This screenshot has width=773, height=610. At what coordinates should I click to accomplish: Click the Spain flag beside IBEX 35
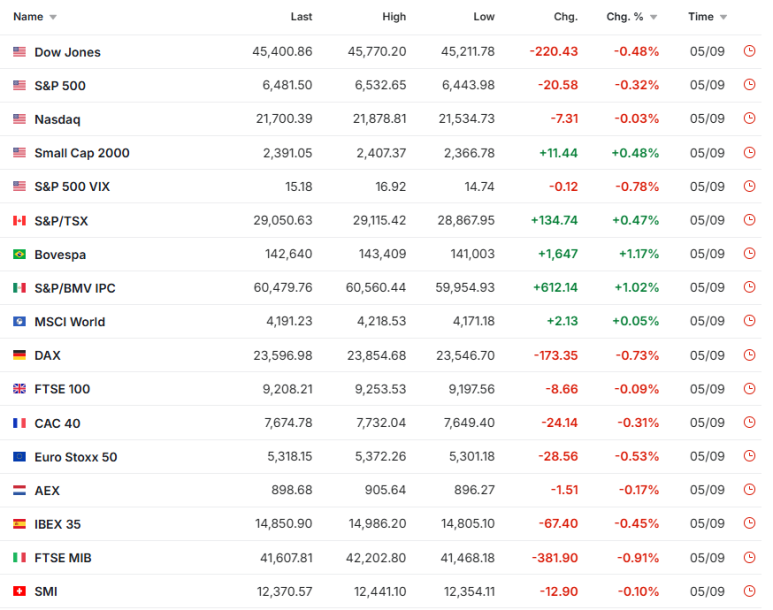(x=19, y=524)
